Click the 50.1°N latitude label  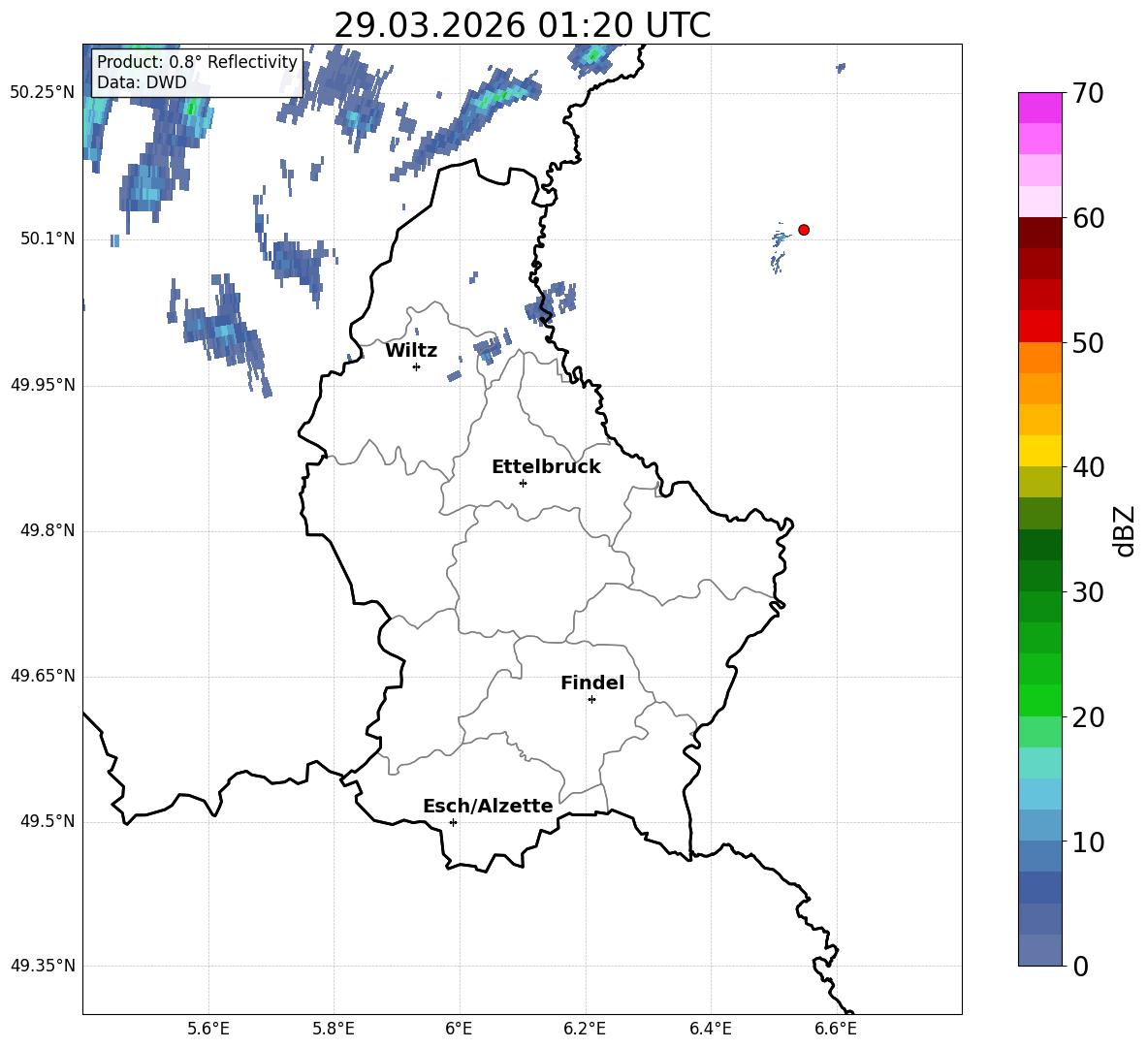tap(48, 239)
